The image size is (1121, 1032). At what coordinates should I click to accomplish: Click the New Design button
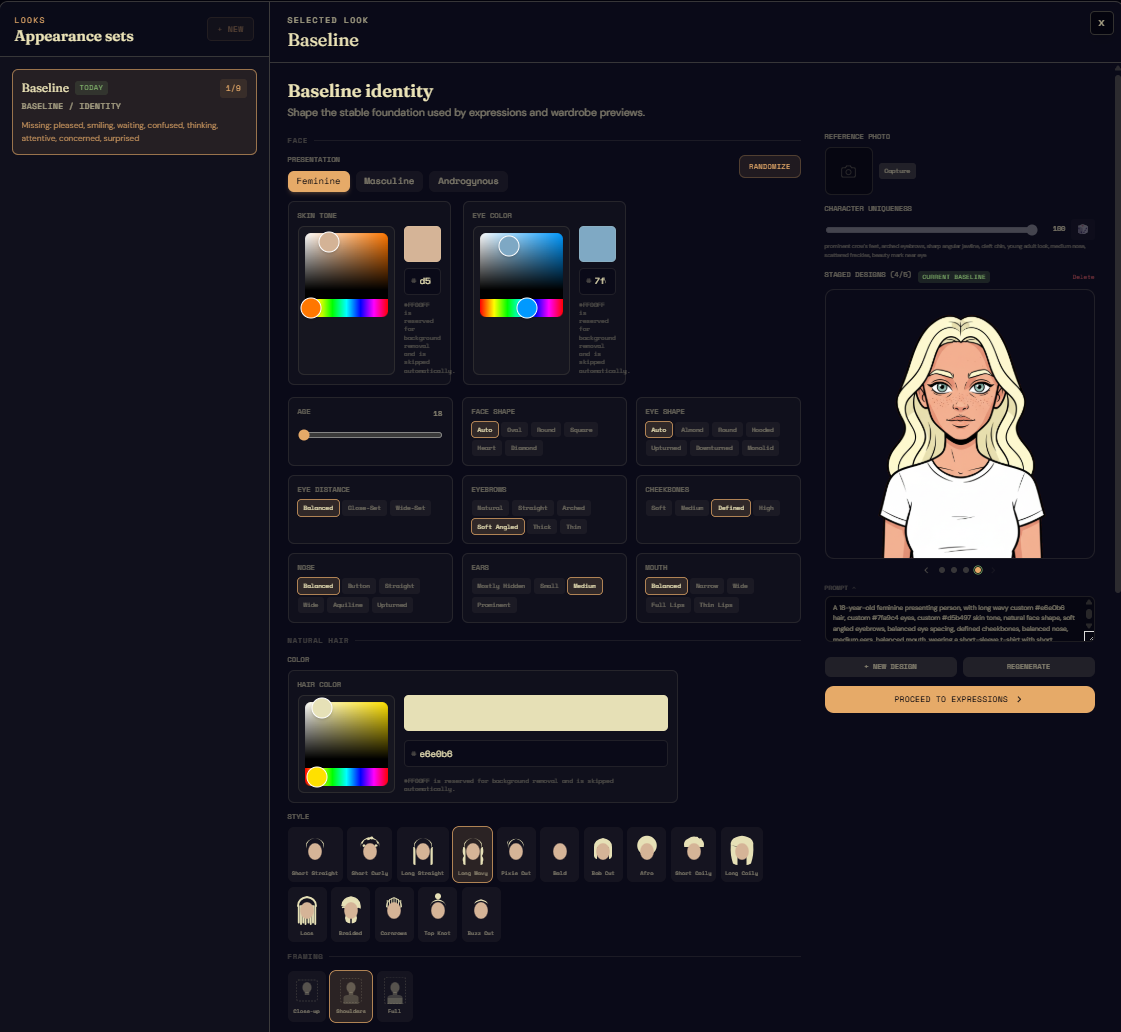pyautogui.click(x=890, y=667)
